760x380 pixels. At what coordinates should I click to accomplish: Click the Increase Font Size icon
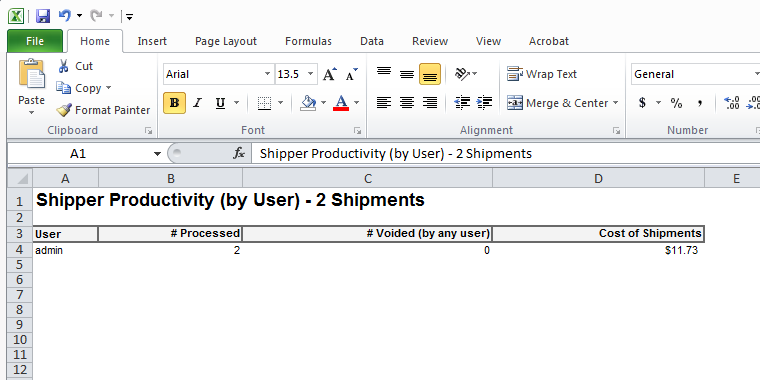pos(330,74)
